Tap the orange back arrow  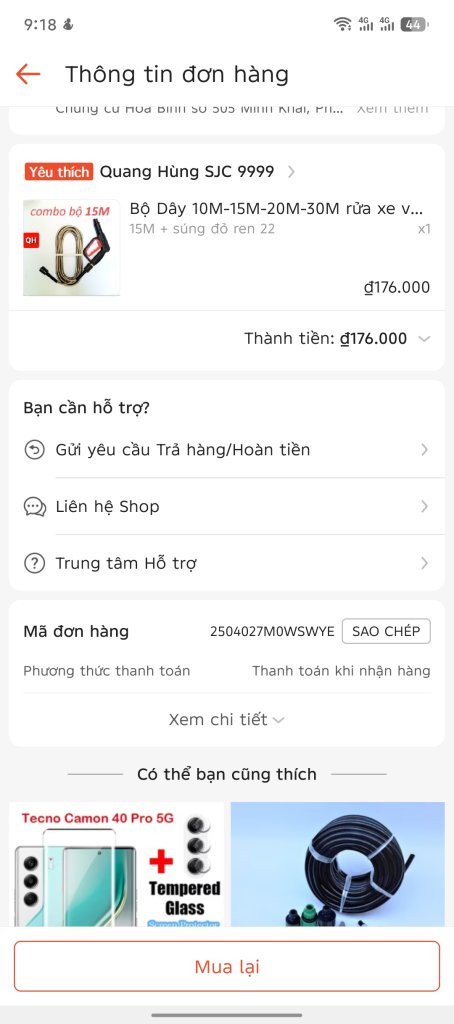pyautogui.click(x=28, y=74)
